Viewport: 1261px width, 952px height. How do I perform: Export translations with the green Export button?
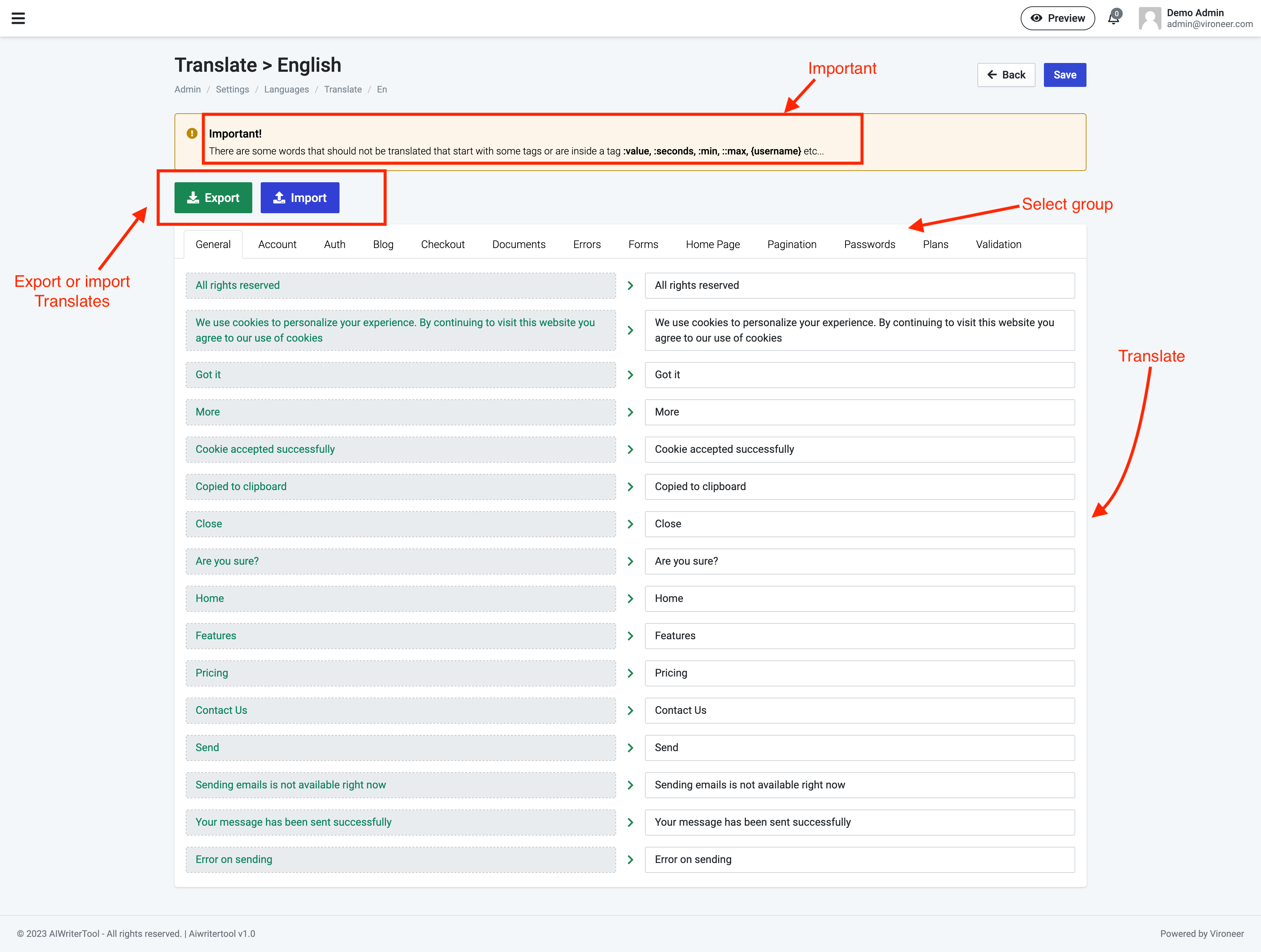click(213, 198)
